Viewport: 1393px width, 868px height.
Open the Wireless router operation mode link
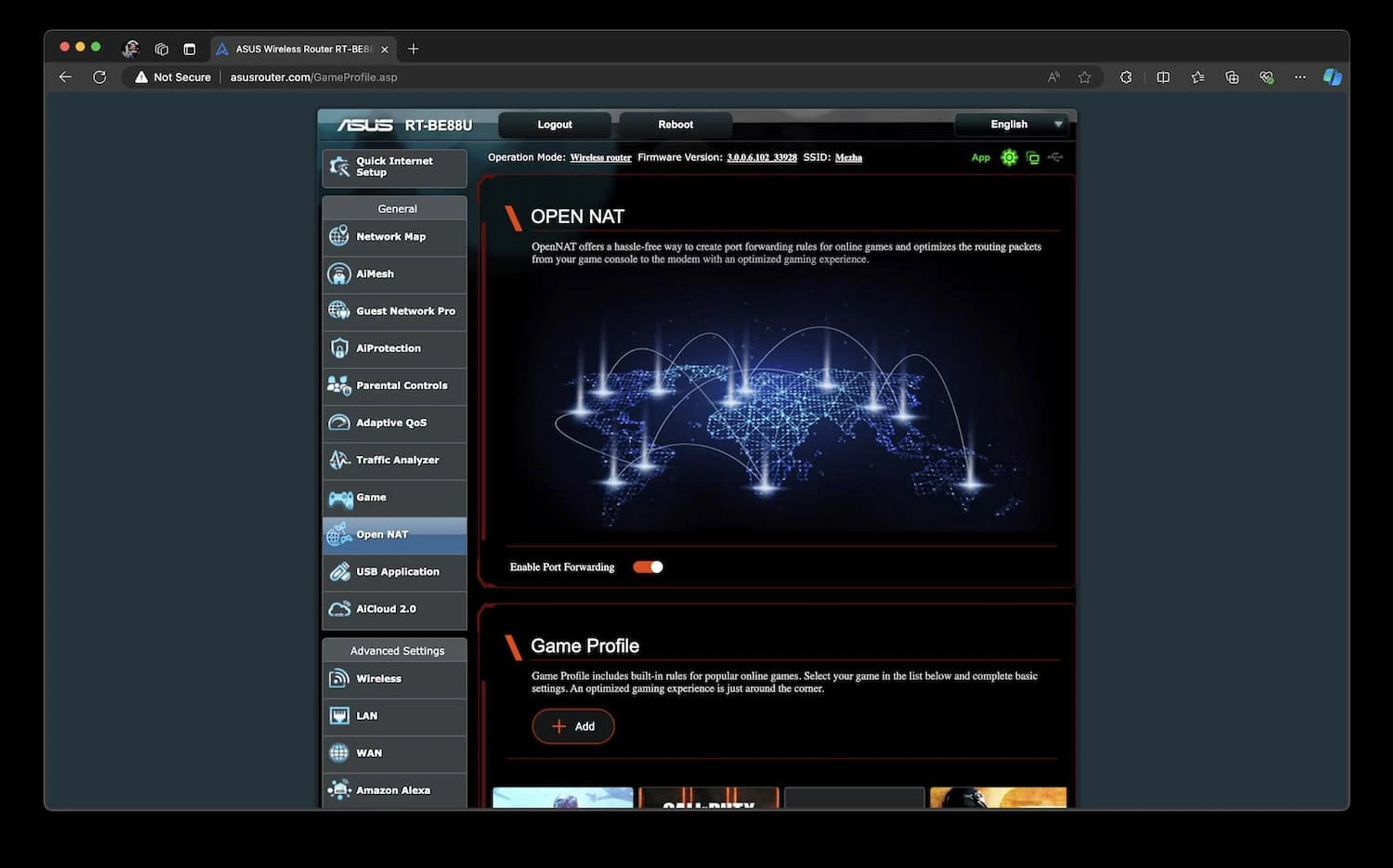(600, 157)
